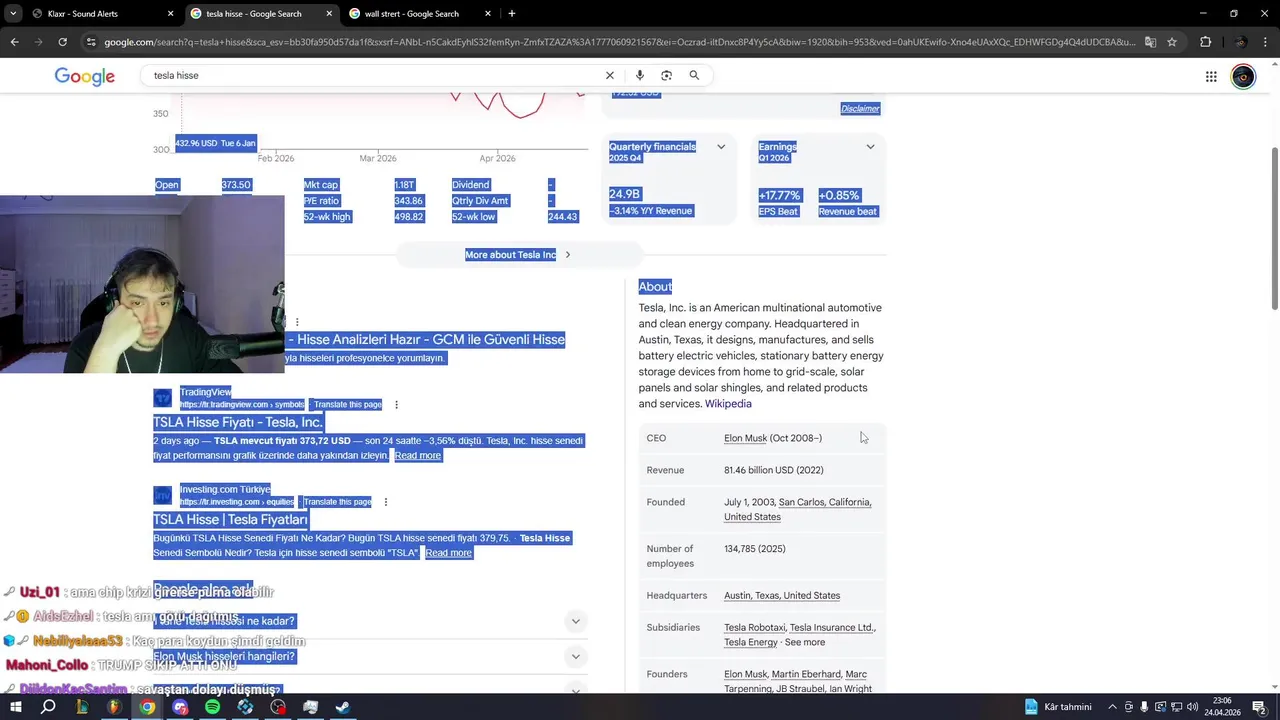Read more on the TradingView snippet
This screenshot has height=720, width=1280.
[x=418, y=456]
